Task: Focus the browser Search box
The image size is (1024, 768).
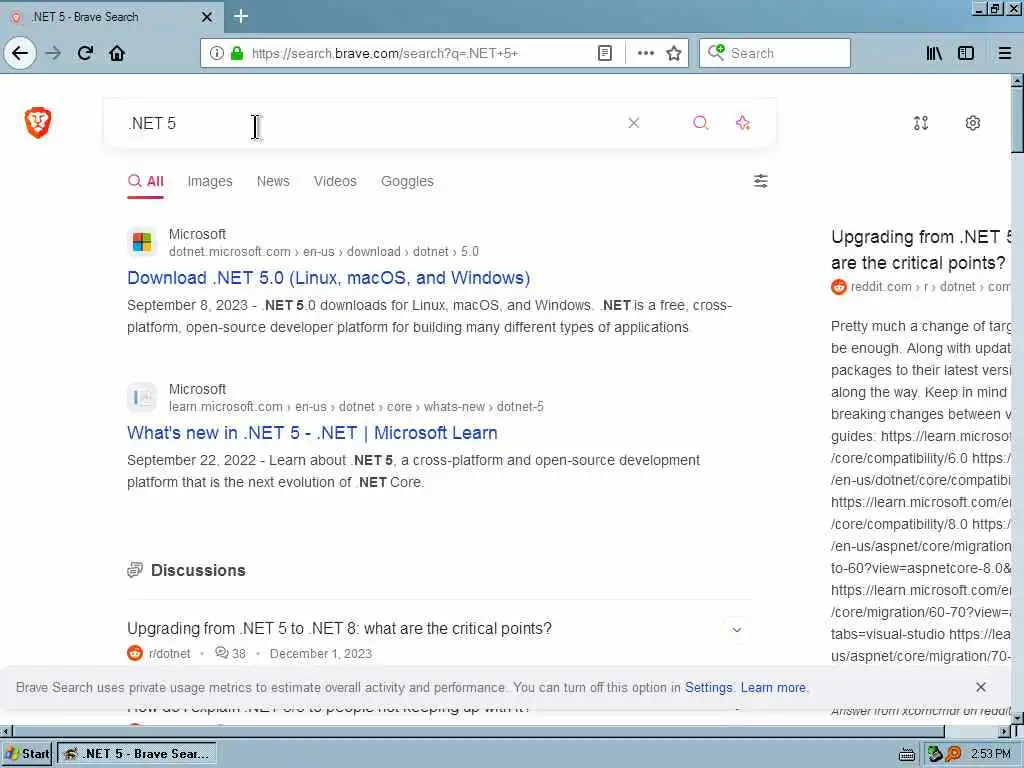Action: [775, 53]
